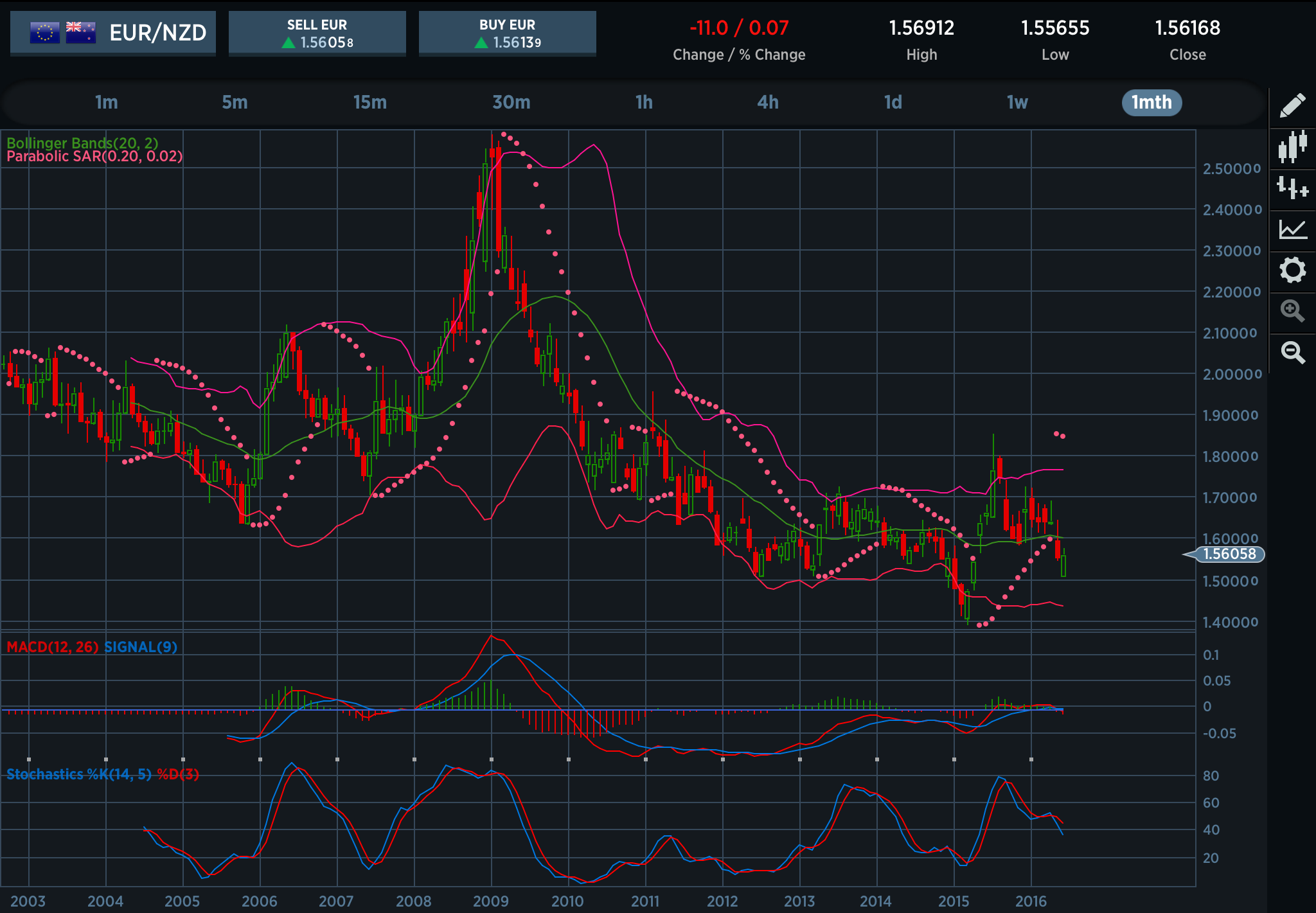Click the Low value 1.55655
The width and height of the screenshot is (1316, 913).
pos(1055,28)
